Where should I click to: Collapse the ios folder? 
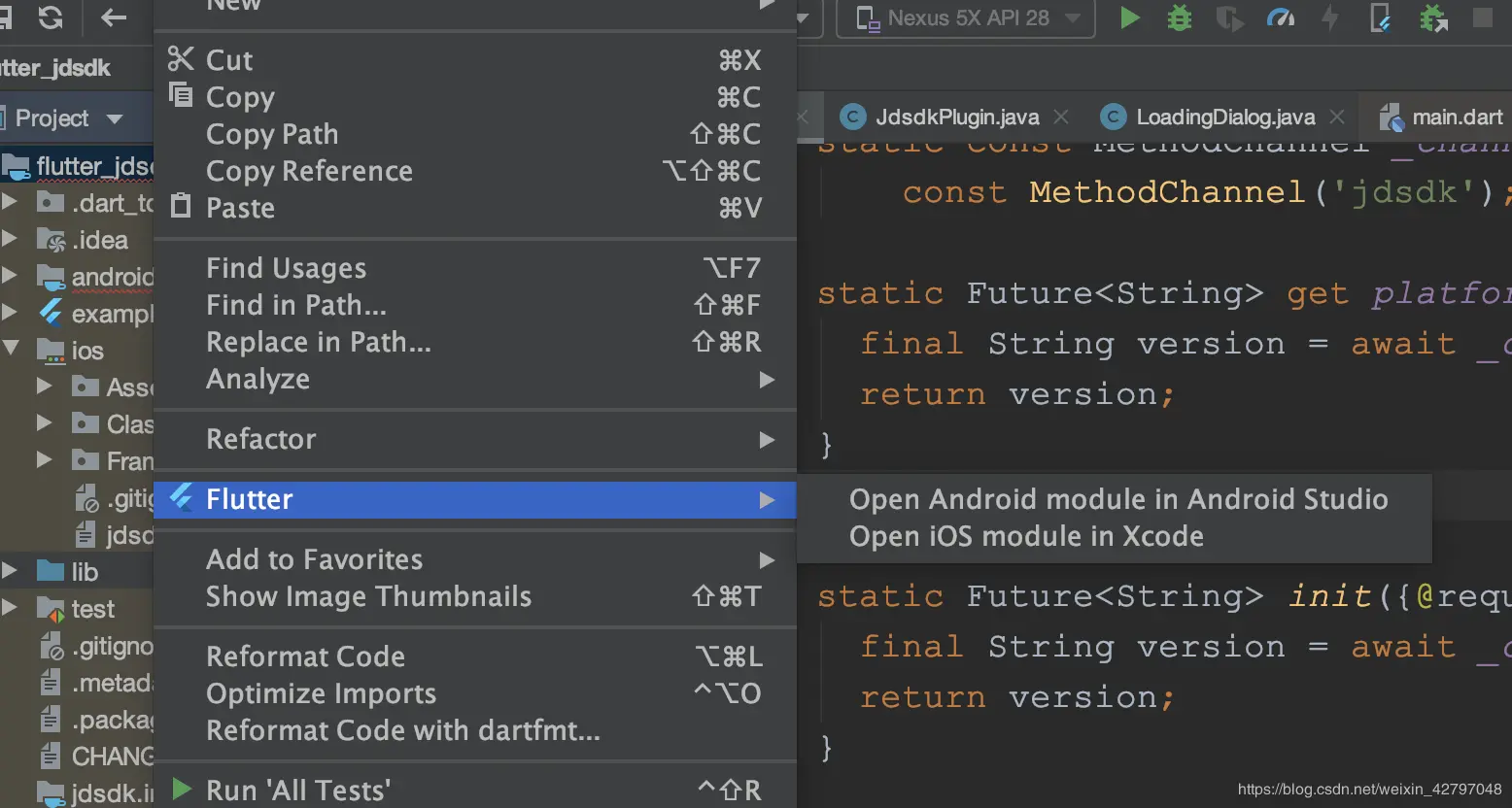pyautogui.click(x=12, y=350)
